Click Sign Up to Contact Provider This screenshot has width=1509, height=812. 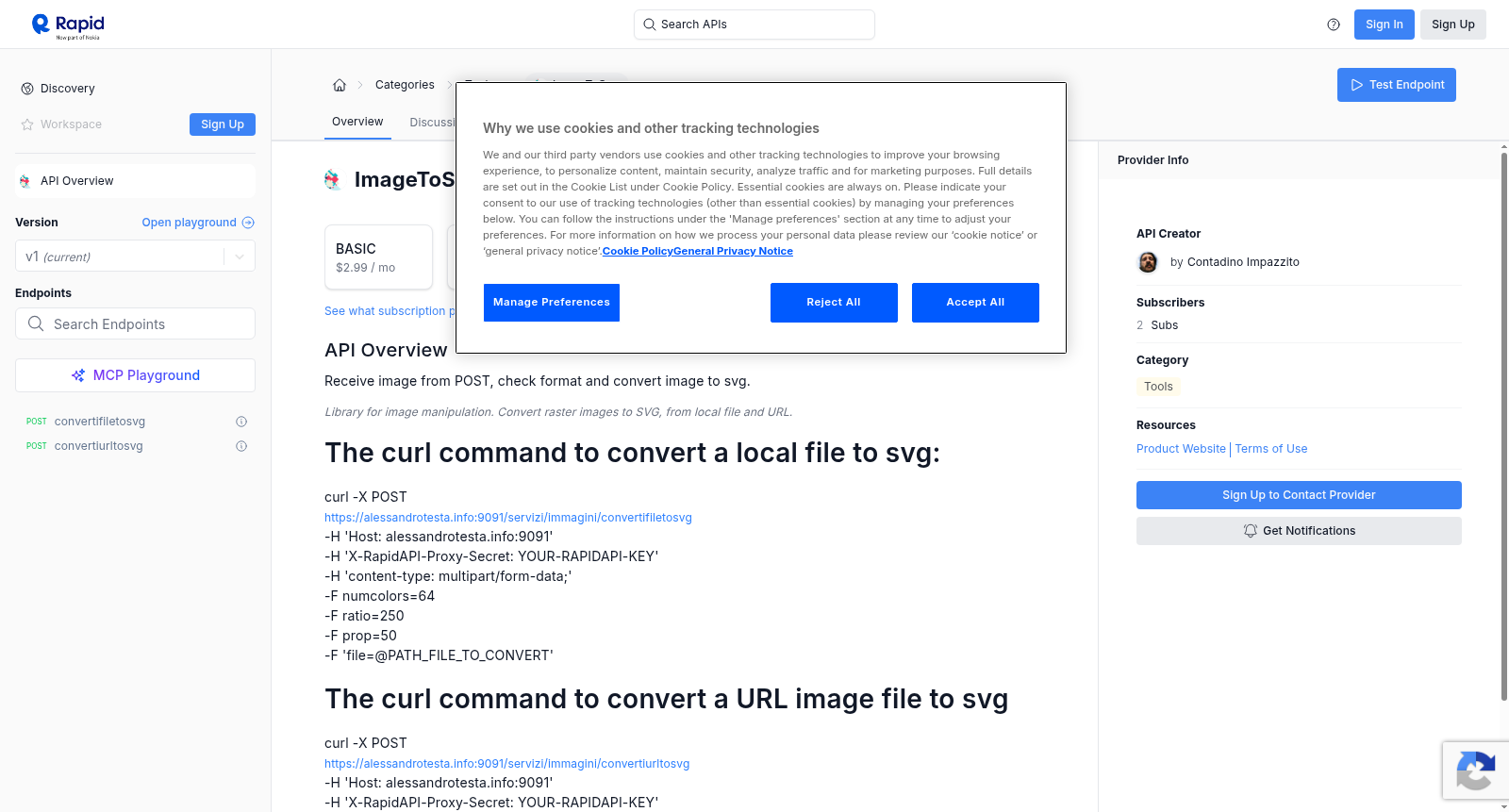(1299, 495)
